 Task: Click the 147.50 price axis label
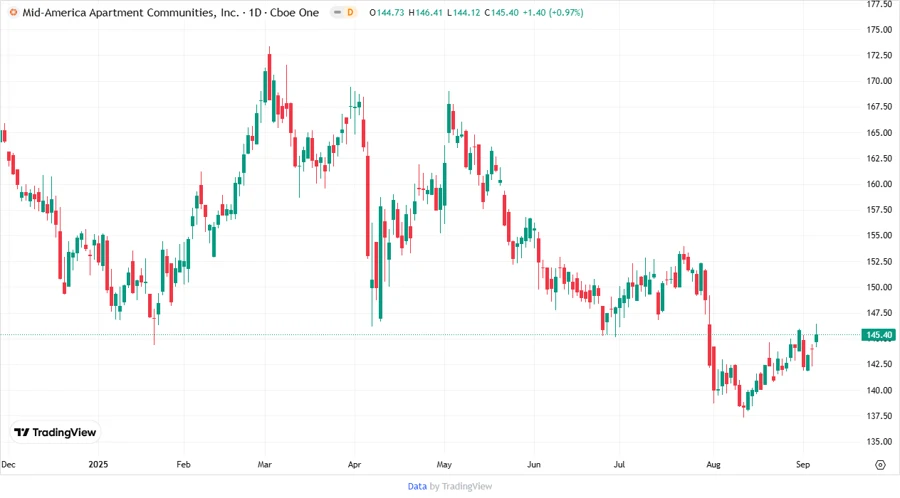(879, 313)
